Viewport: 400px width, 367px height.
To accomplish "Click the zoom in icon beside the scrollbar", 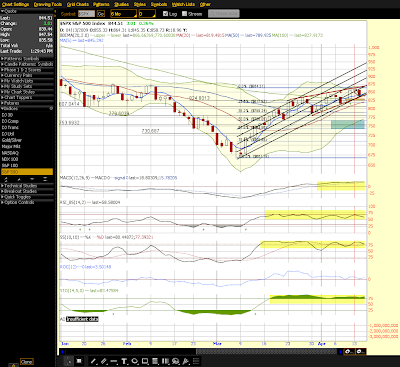I will pyautogui.click(x=349, y=351).
